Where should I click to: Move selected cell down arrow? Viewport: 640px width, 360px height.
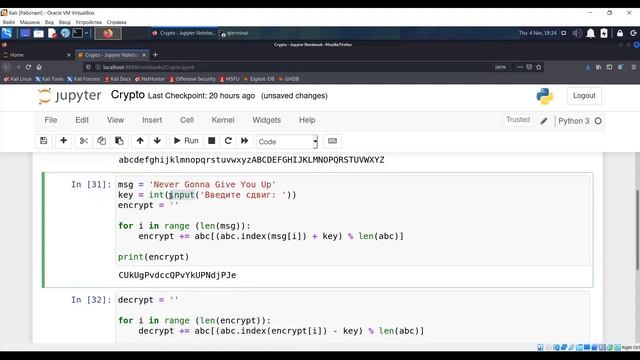(157, 141)
